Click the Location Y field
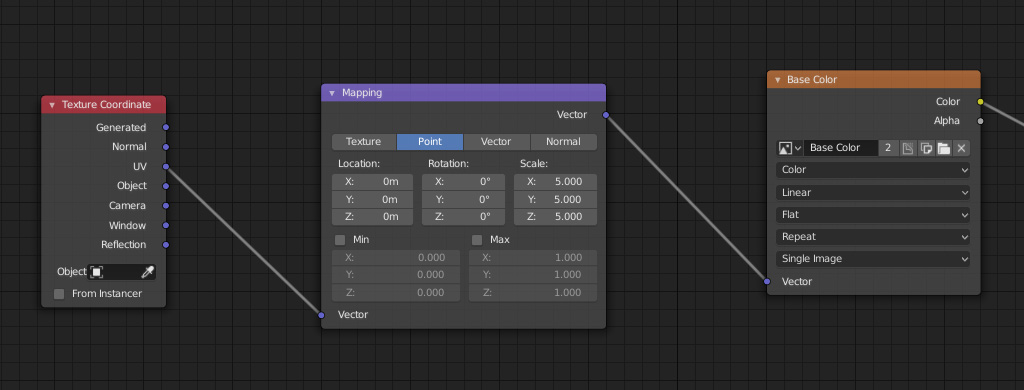1024x390 pixels. pyautogui.click(x=372, y=199)
